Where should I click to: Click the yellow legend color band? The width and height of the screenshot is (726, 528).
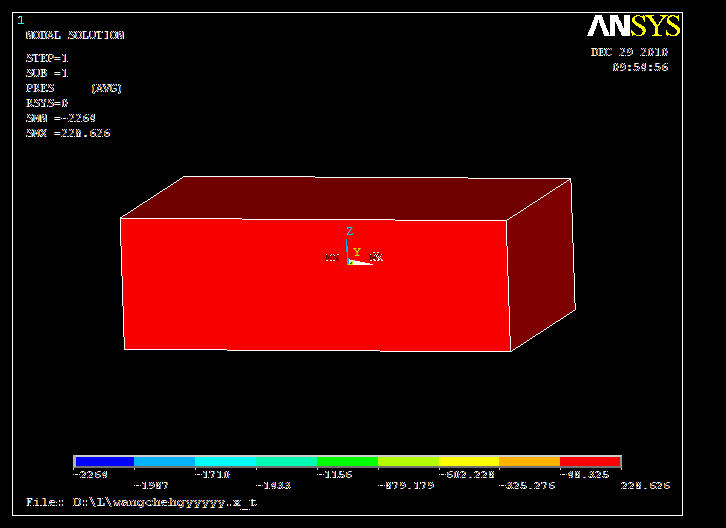pos(468,462)
